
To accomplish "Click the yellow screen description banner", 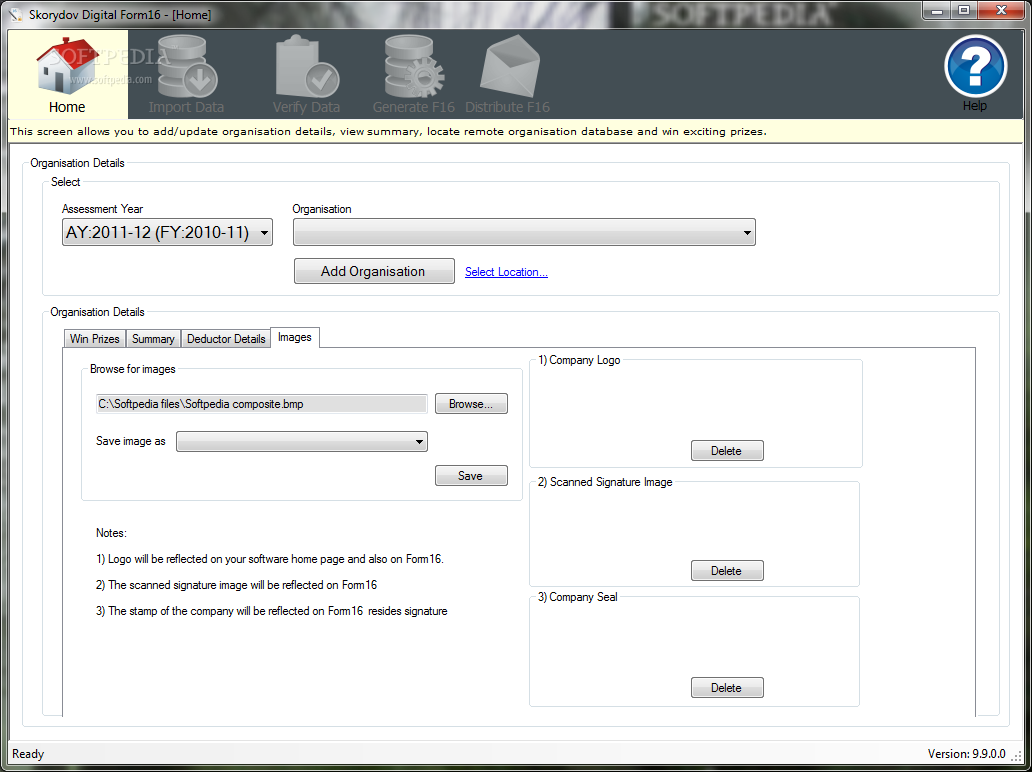I will [x=515, y=131].
